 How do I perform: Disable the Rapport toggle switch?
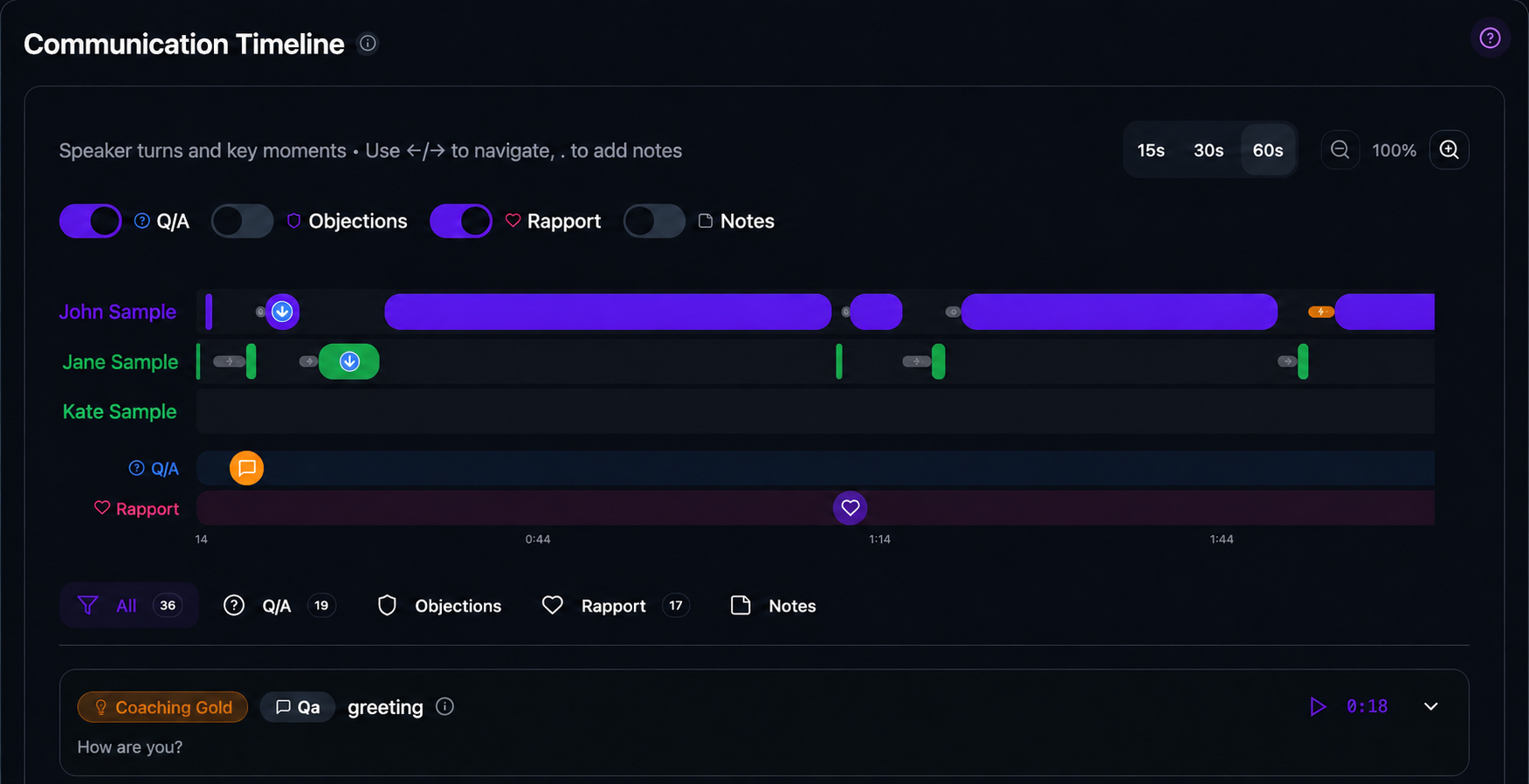tap(461, 221)
